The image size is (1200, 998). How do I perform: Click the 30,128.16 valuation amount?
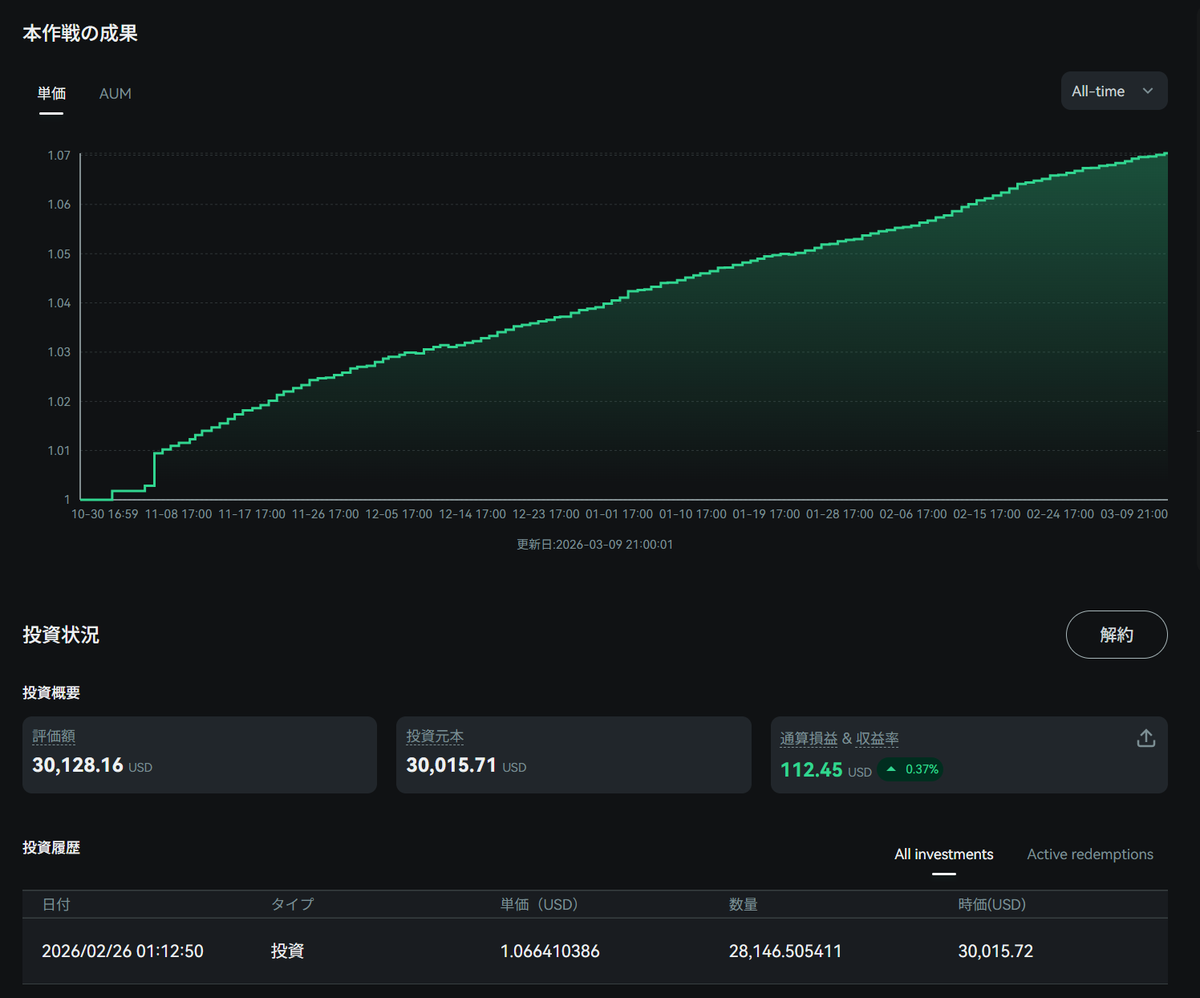[x=78, y=765]
